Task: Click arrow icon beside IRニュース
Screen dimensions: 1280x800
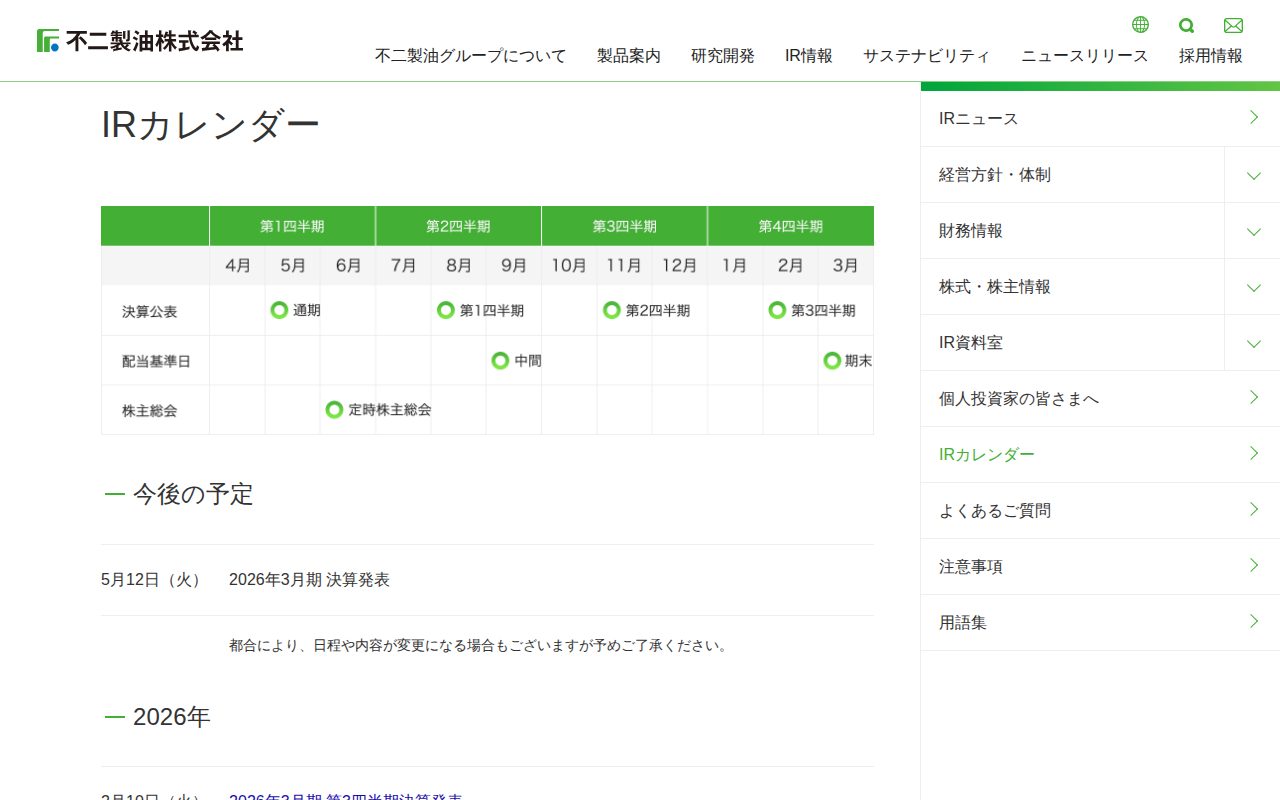Action: point(1254,118)
